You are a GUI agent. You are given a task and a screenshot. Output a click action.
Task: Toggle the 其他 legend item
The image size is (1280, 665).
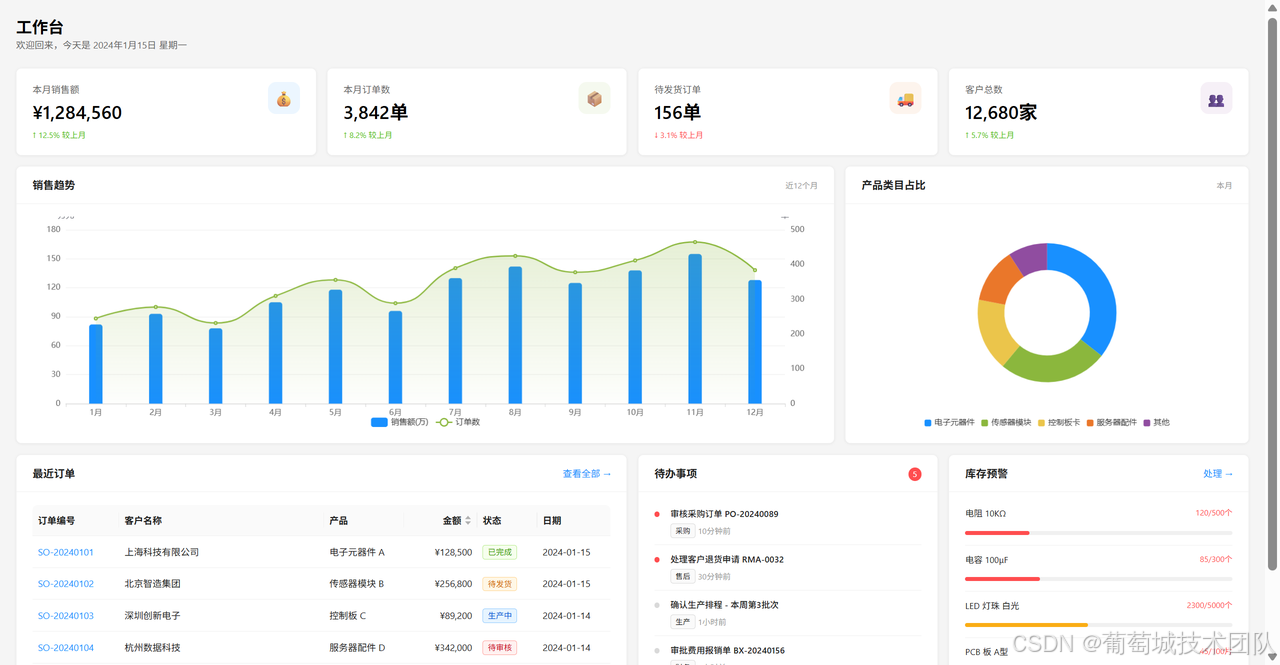coord(1156,423)
